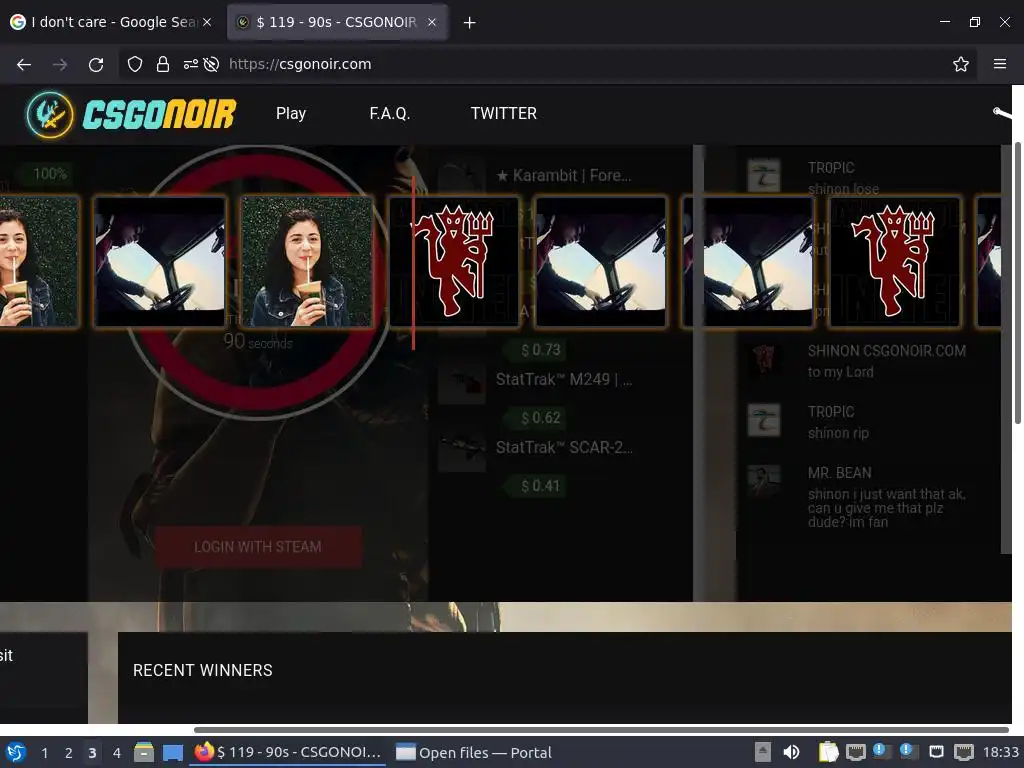This screenshot has width=1024, height=768.
Task: Bookmark this page with star icon
Action: tap(961, 64)
